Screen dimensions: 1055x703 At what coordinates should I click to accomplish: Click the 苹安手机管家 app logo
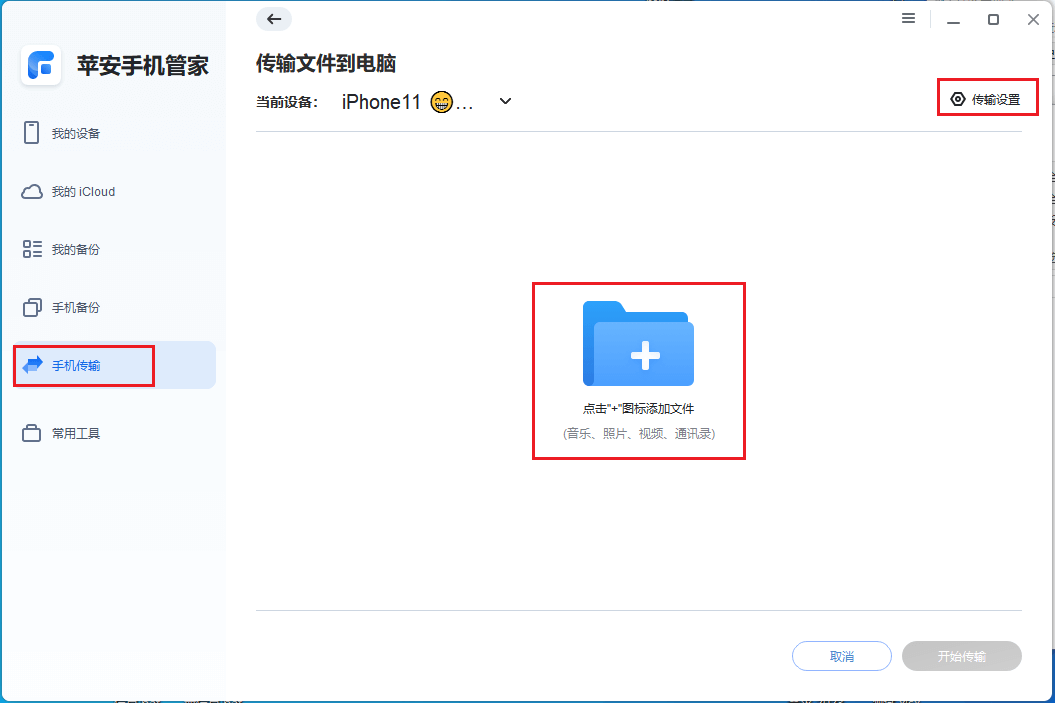[41, 66]
